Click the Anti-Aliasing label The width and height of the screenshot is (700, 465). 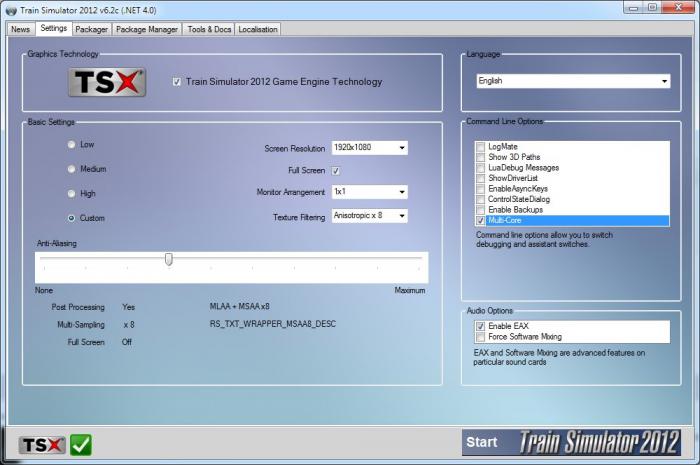tap(57, 244)
